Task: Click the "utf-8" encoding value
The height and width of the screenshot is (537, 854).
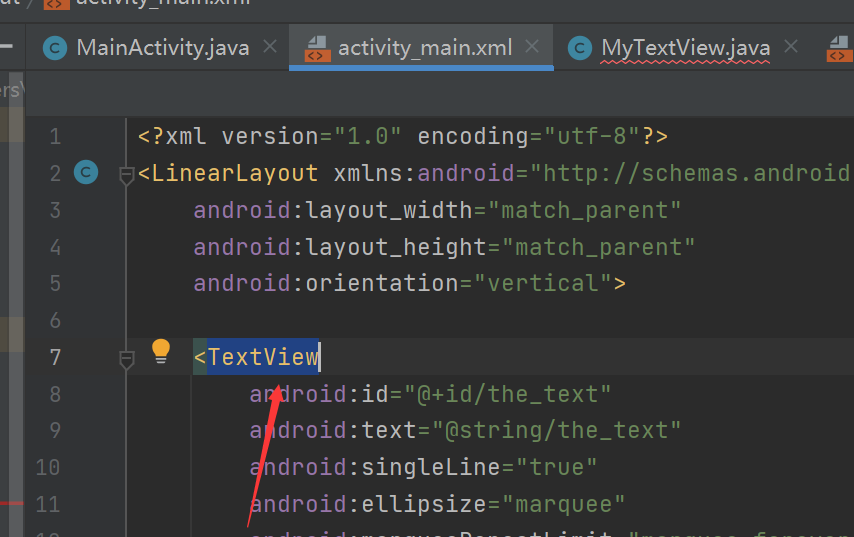Action: 591,136
